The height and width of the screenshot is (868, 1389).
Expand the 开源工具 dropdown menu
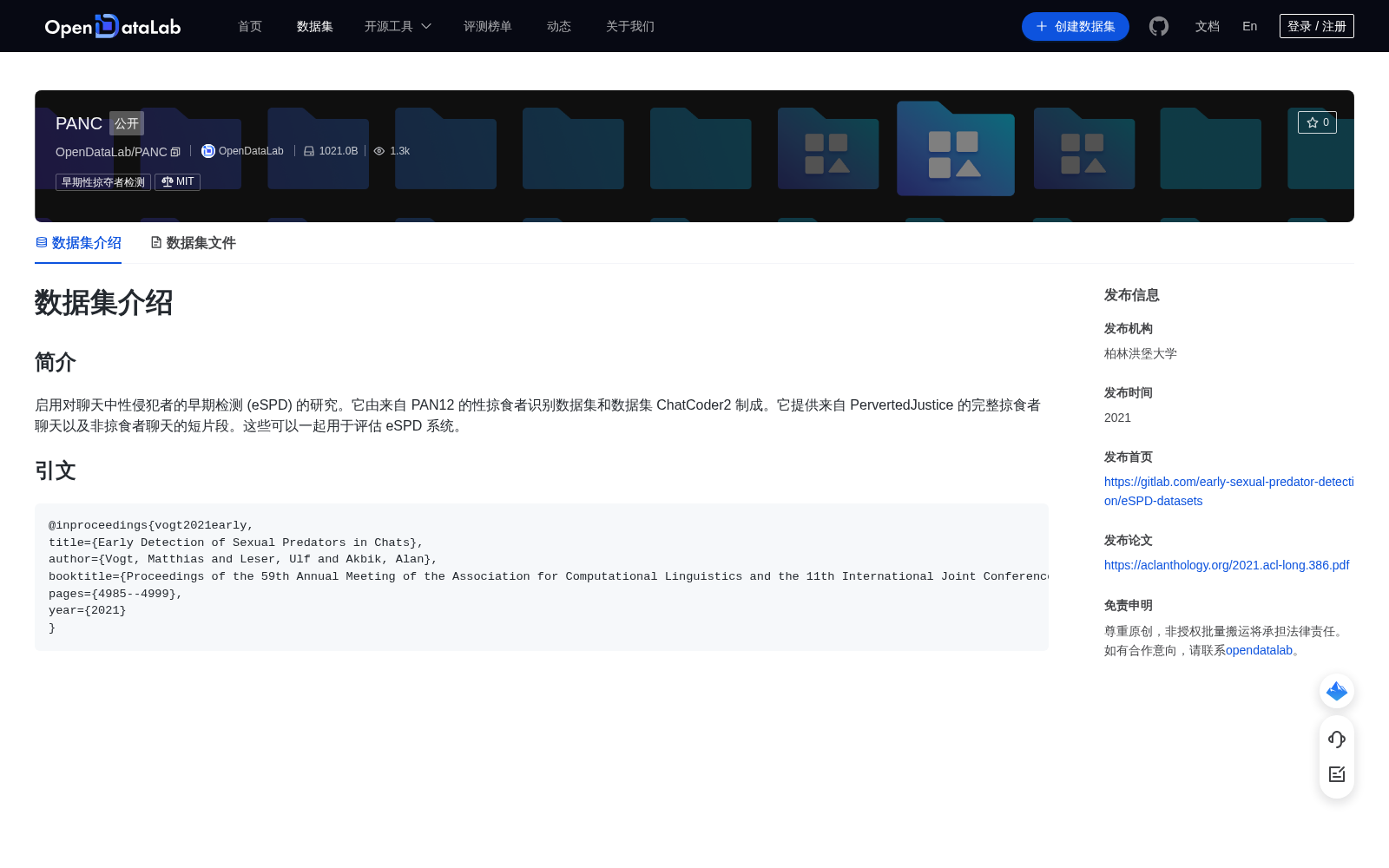[398, 26]
